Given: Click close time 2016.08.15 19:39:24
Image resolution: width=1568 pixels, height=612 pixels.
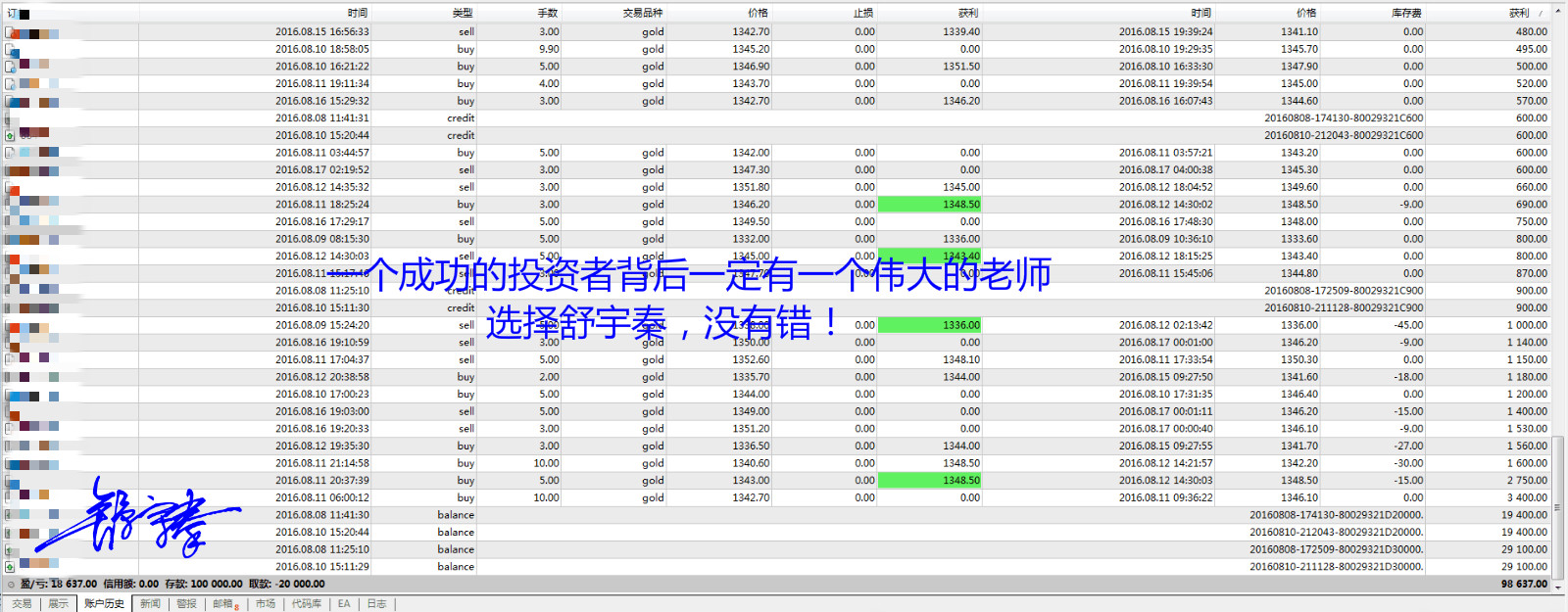Looking at the screenshot, I should point(1166,32).
